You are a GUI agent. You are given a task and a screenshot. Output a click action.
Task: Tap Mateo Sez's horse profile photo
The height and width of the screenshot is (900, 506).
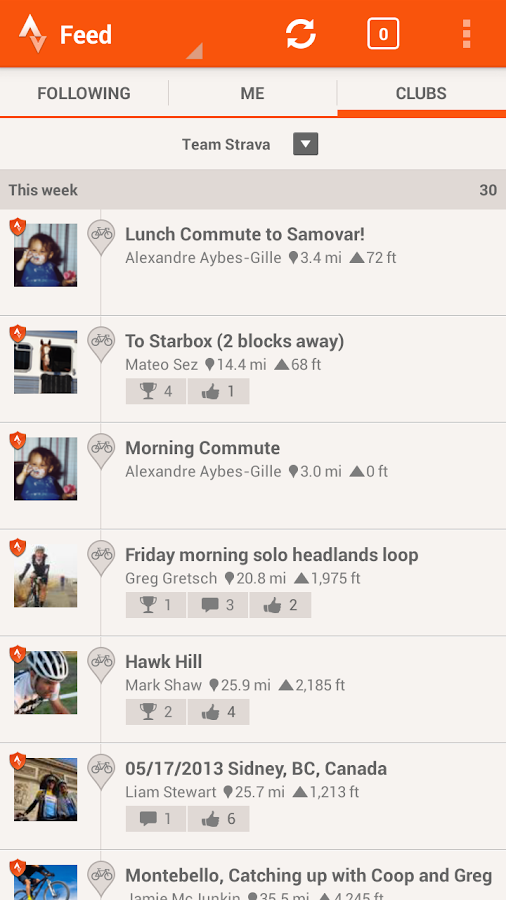tap(45, 362)
